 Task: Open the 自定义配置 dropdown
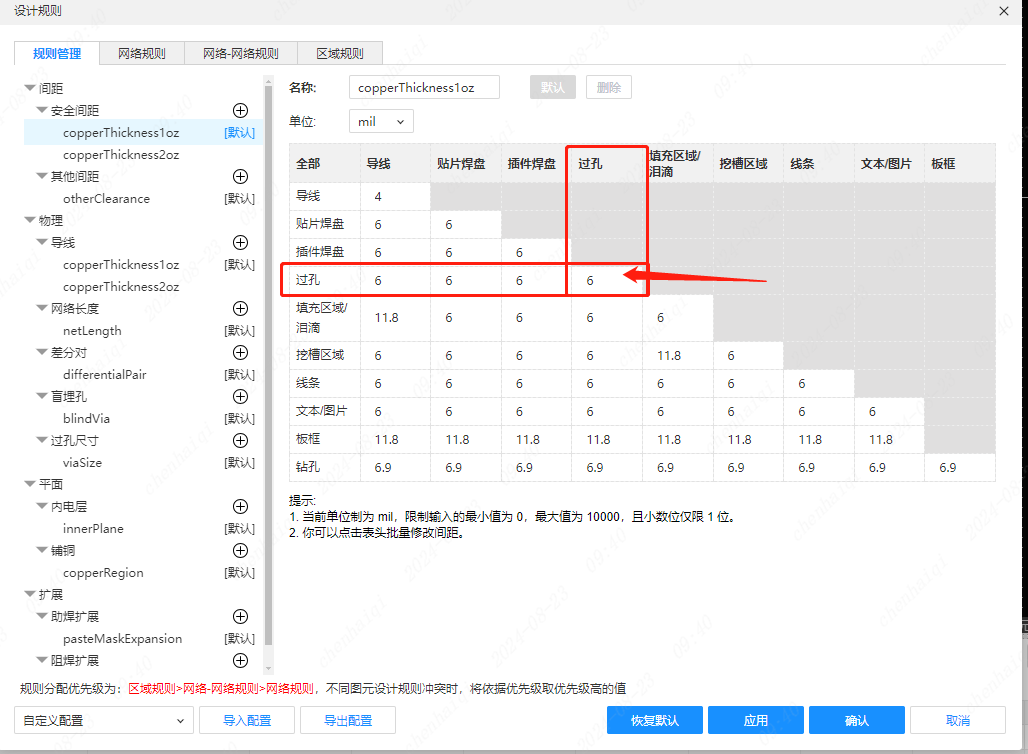click(x=104, y=720)
